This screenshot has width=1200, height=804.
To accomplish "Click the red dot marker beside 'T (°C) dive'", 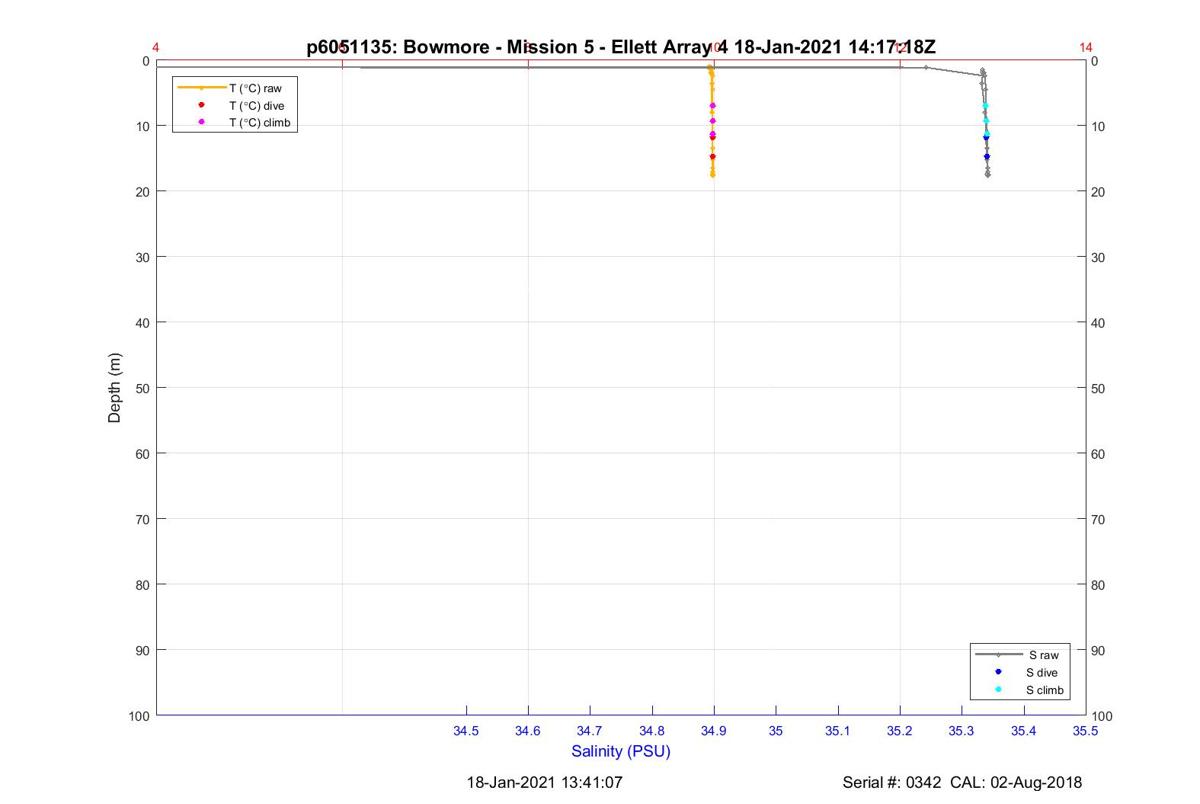I will click(201, 105).
